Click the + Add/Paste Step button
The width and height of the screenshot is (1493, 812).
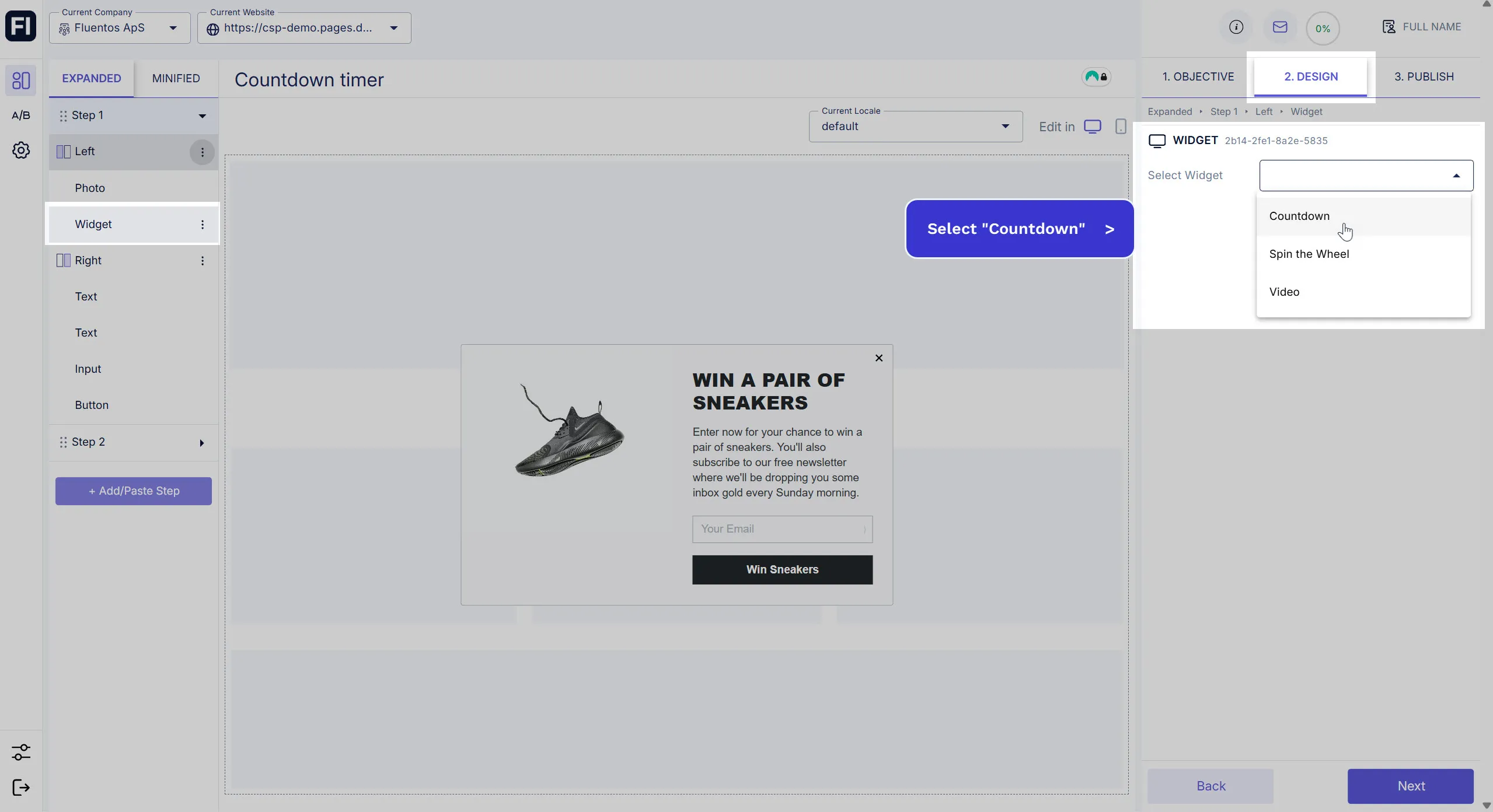tap(133, 491)
